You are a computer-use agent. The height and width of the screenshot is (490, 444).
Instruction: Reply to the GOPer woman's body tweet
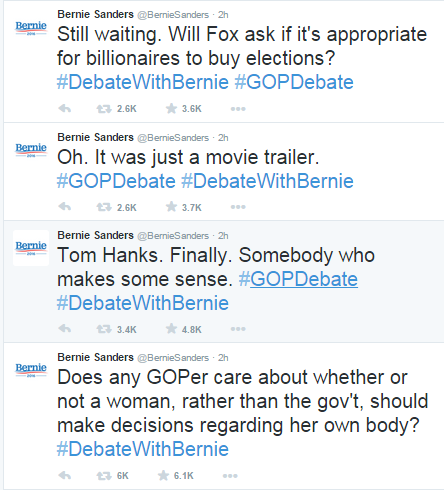point(65,475)
